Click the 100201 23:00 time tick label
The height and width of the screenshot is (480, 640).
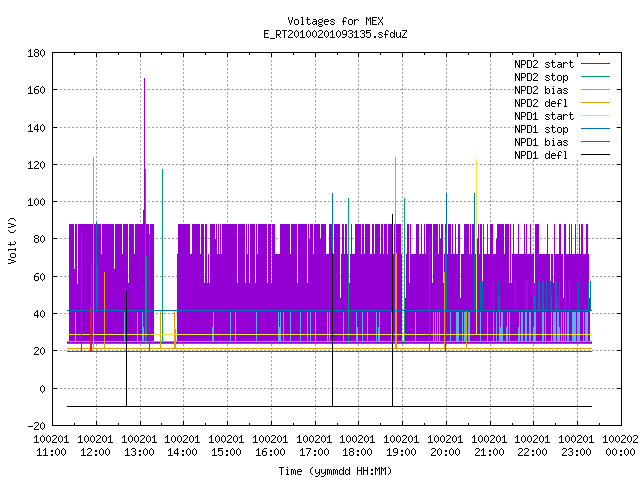point(576,446)
